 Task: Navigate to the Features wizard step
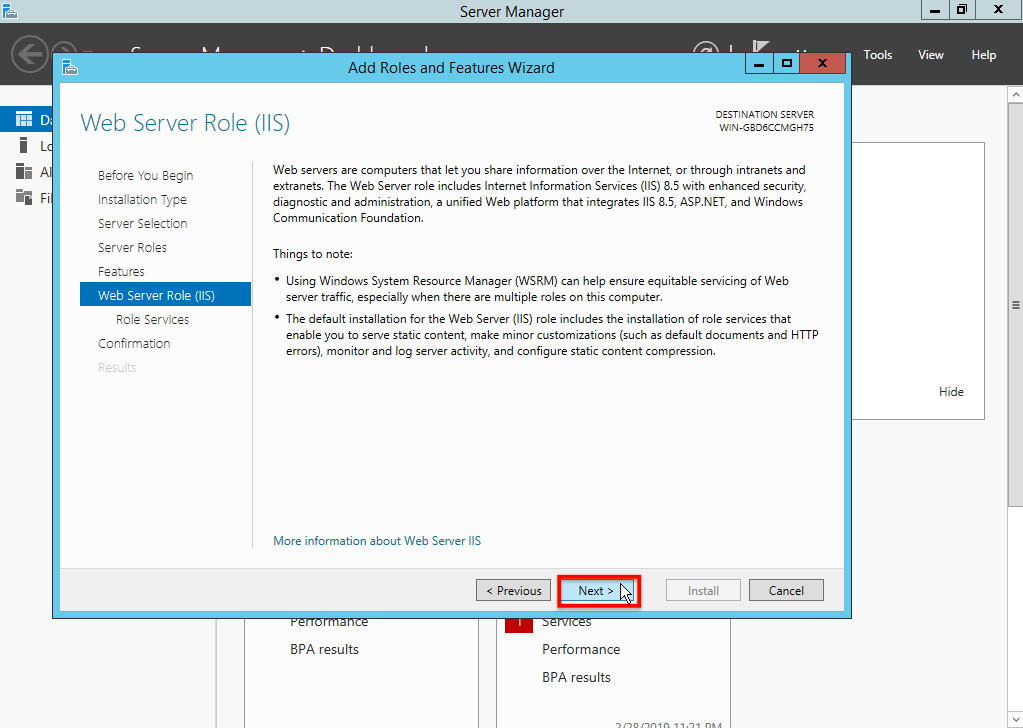121,271
